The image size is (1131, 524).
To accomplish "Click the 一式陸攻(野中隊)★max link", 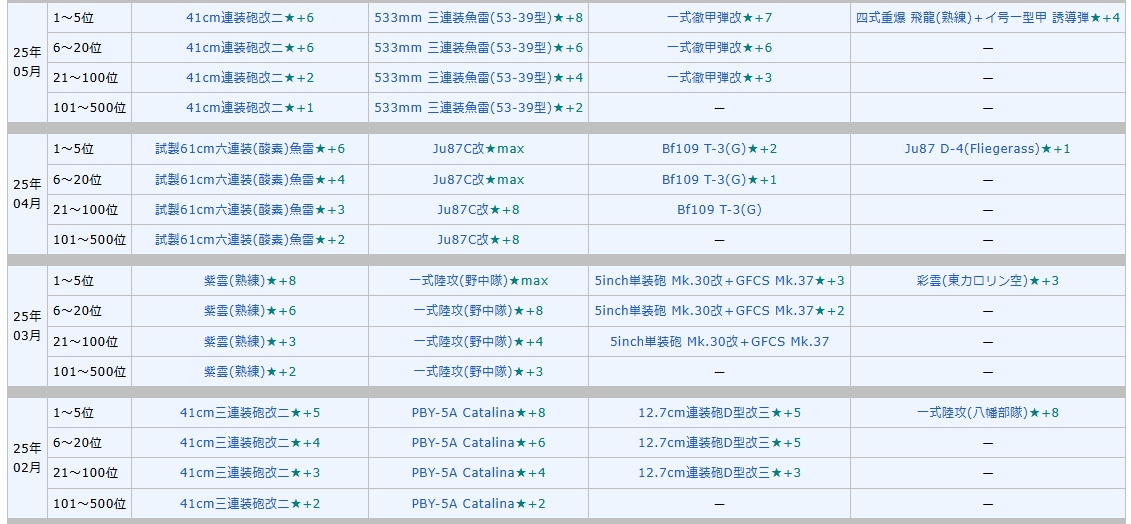I will (x=478, y=281).
